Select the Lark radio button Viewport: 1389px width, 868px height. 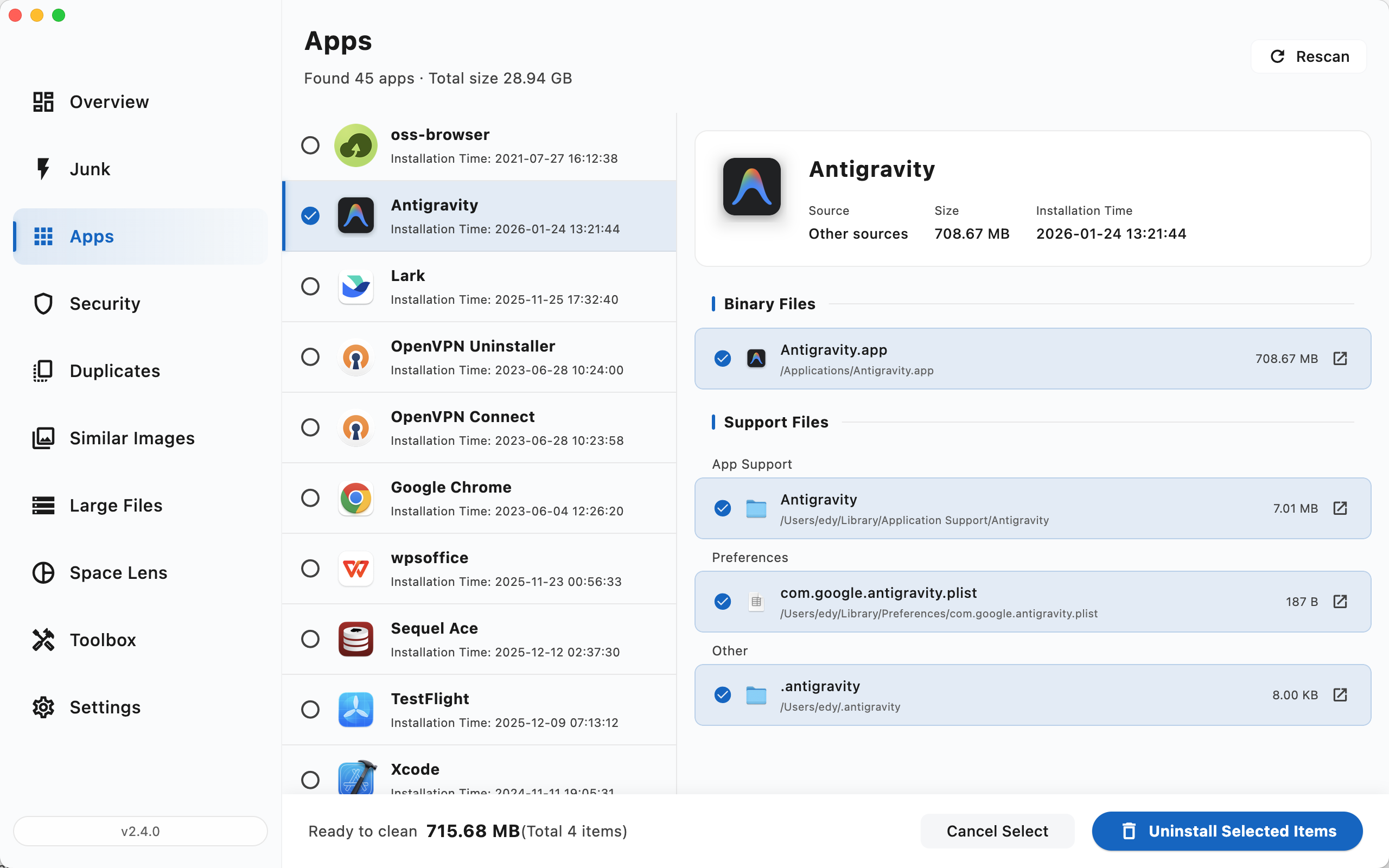tap(310, 286)
